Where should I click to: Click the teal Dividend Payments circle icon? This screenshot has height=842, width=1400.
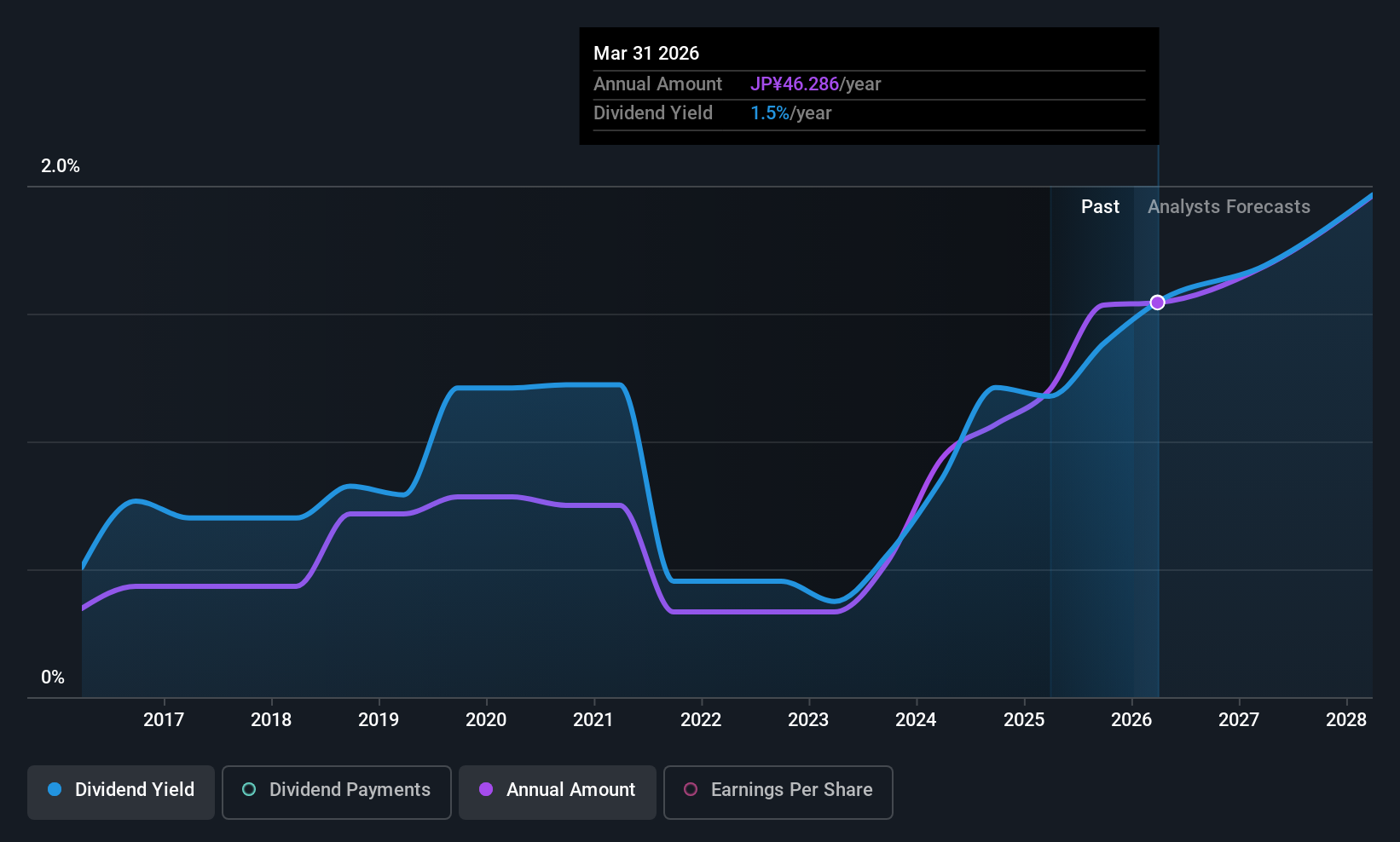249,789
